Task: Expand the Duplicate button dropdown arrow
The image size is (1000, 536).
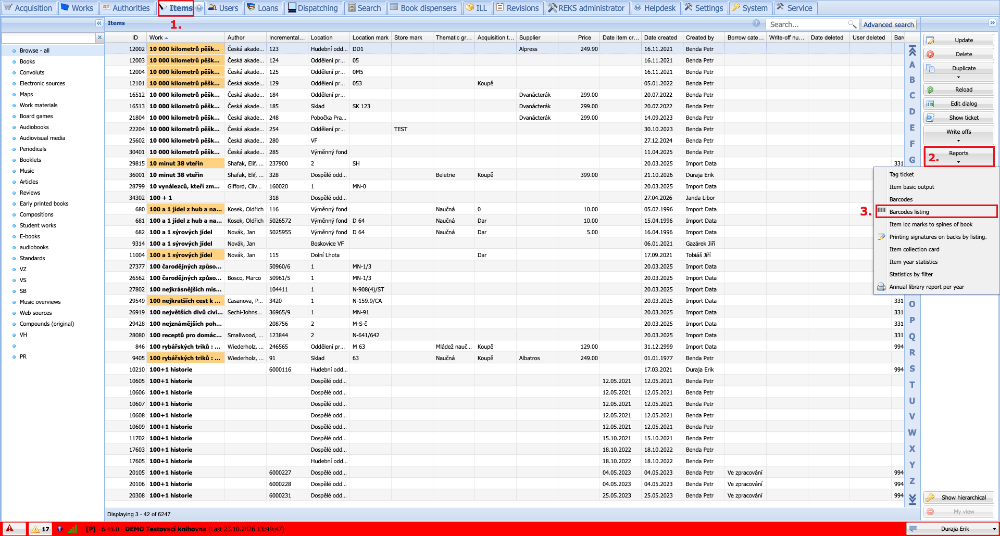Action: [958, 77]
